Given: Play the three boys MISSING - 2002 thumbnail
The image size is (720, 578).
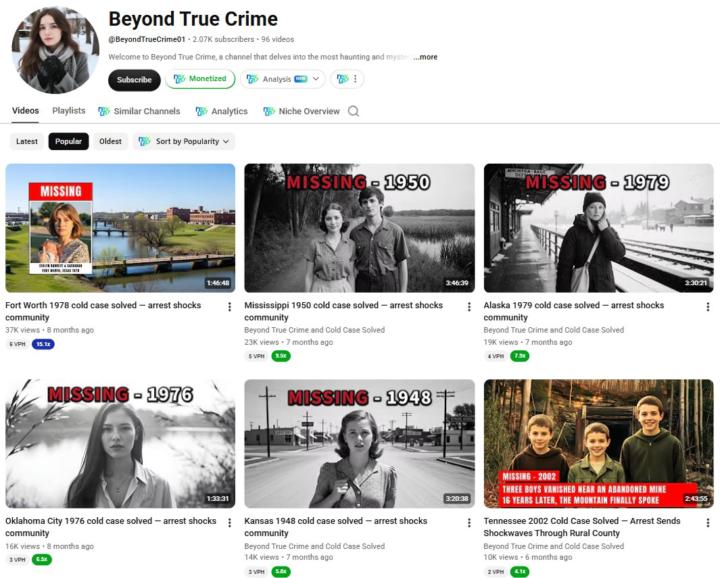Looking at the screenshot, I should pos(599,443).
